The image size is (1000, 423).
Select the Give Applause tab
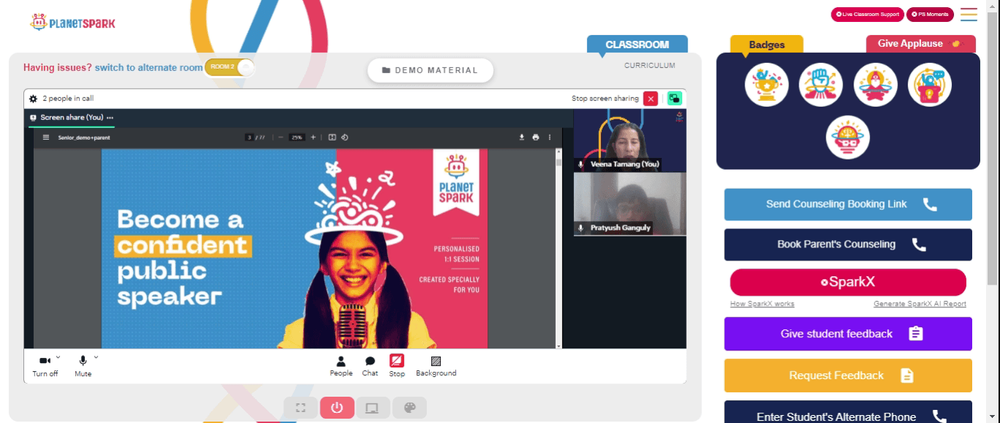(920, 44)
